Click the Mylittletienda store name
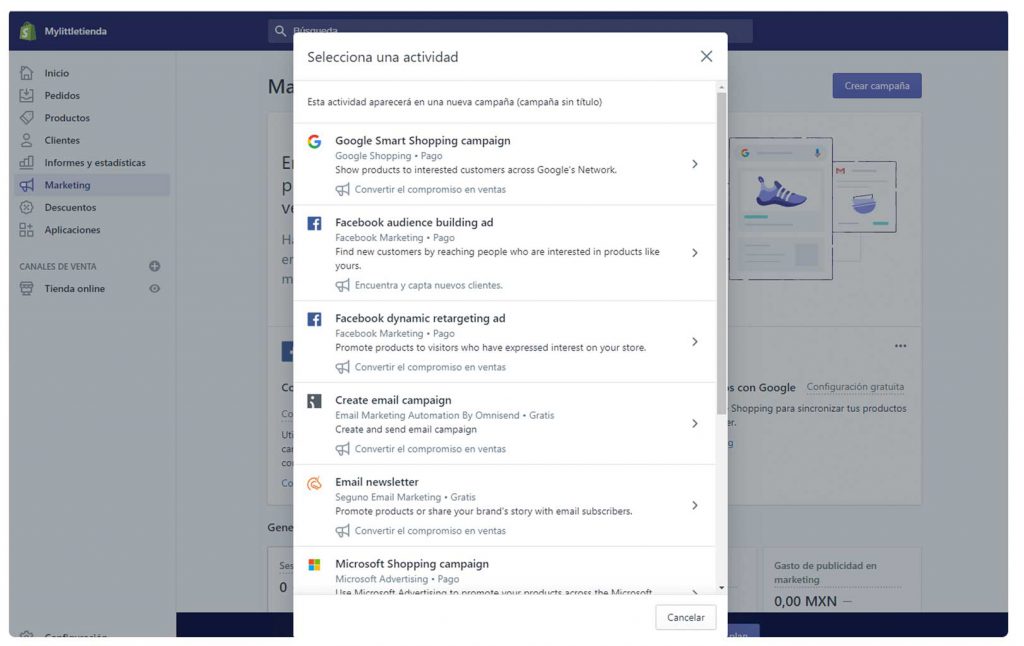This screenshot has width=1024, height=646. pyautogui.click(x=75, y=31)
